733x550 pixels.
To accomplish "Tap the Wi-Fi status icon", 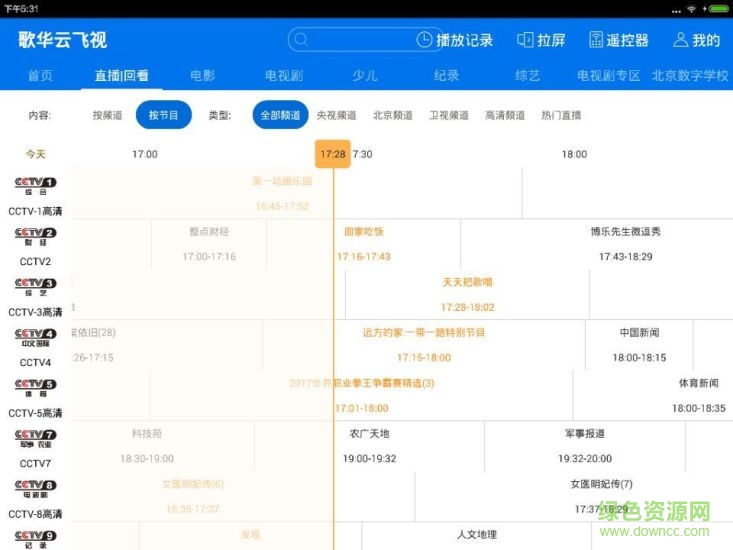I will pos(691,9).
